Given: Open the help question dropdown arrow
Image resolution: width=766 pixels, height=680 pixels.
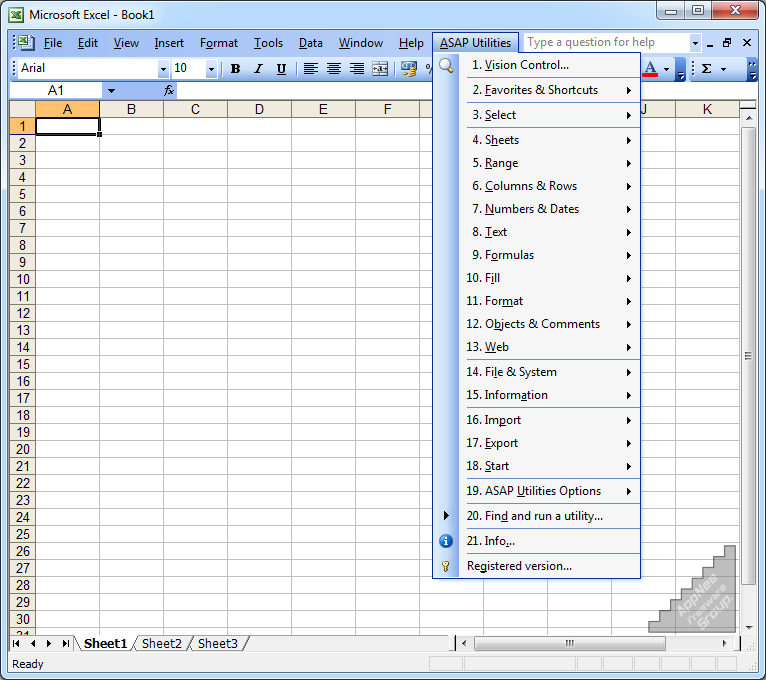Looking at the screenshot, I should click(x=695, y=43).
